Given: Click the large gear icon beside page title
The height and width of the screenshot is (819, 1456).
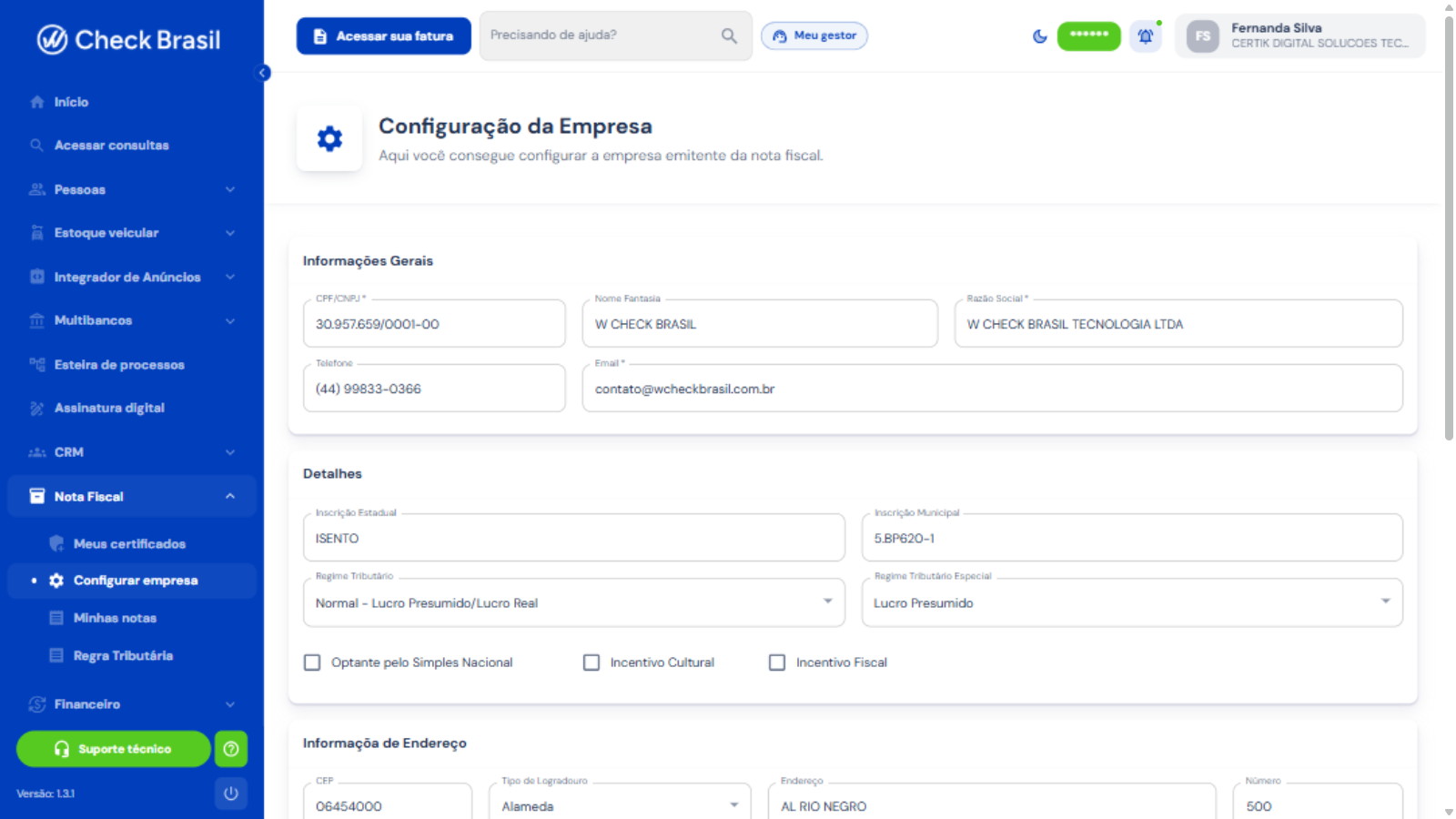Looking at the screenshot, I should pyautogui.click(x=329, y=138).
